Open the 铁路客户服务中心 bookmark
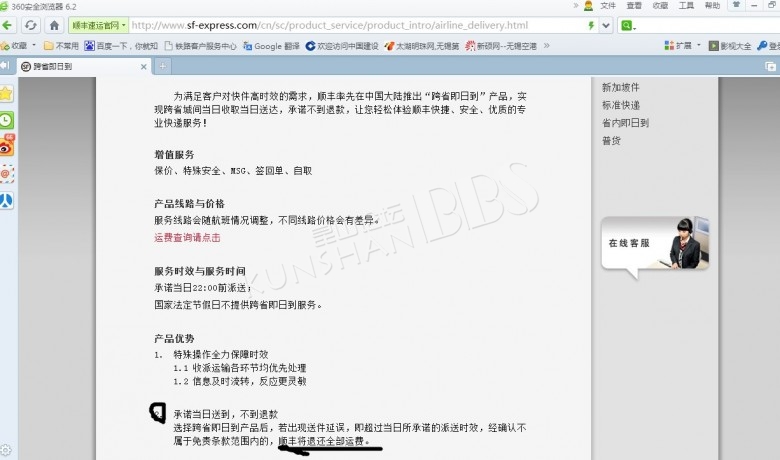This screenshot has width=780, height=460. (200, 46)
